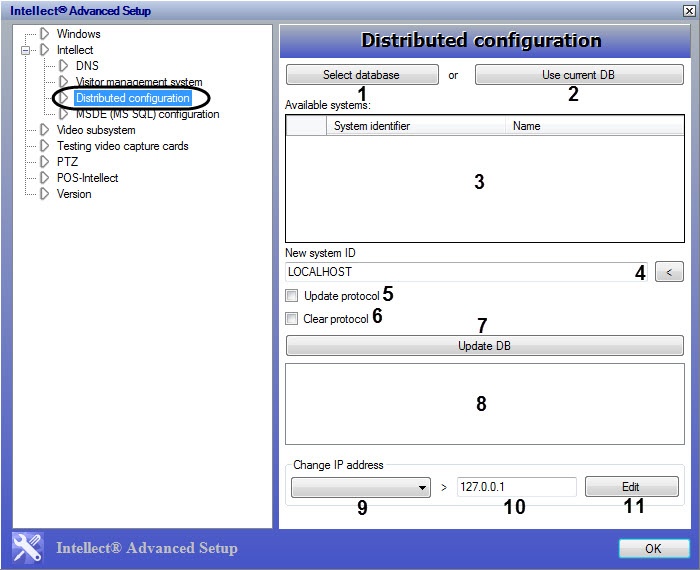Click the Select database button
The height and width of the screenshot is (570, 700).
(362, 75)
